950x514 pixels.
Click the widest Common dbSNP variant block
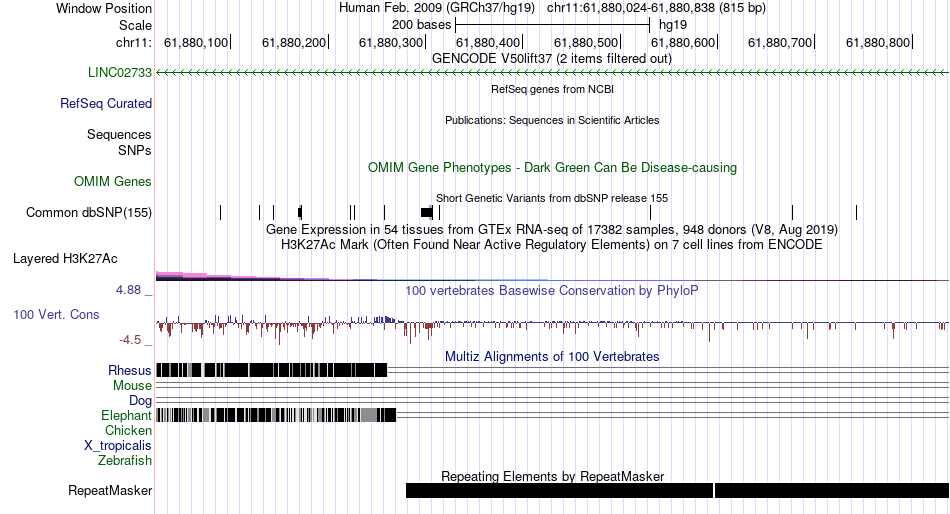pyautogui.click(x=427, y=212)
